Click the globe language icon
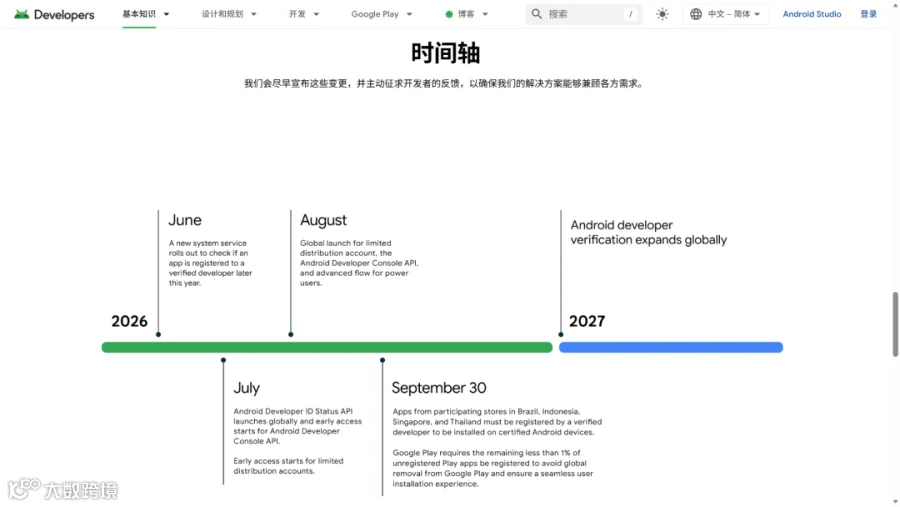Screen dimensions: 900x507 point(696,14)
